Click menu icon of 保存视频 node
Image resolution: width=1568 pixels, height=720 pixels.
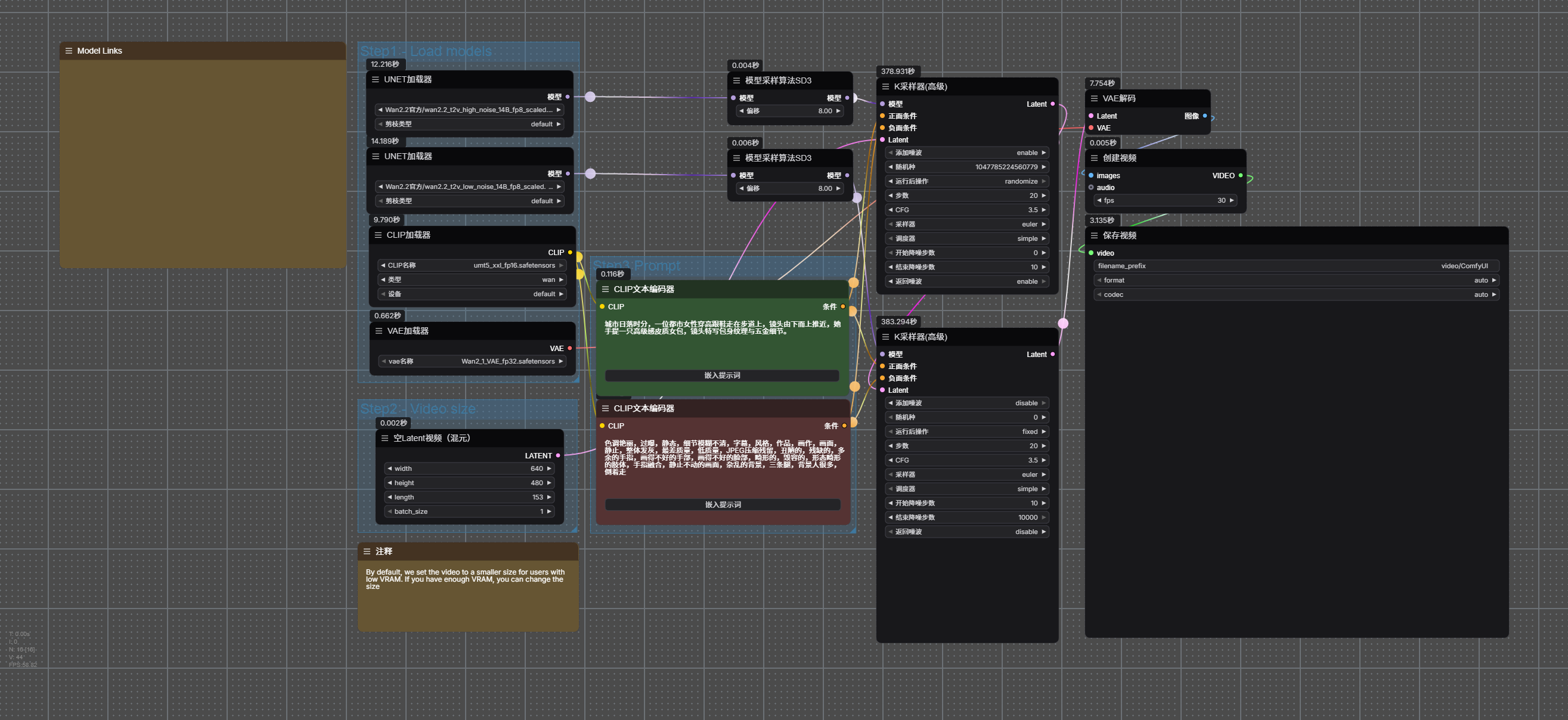click(1094, 235)
